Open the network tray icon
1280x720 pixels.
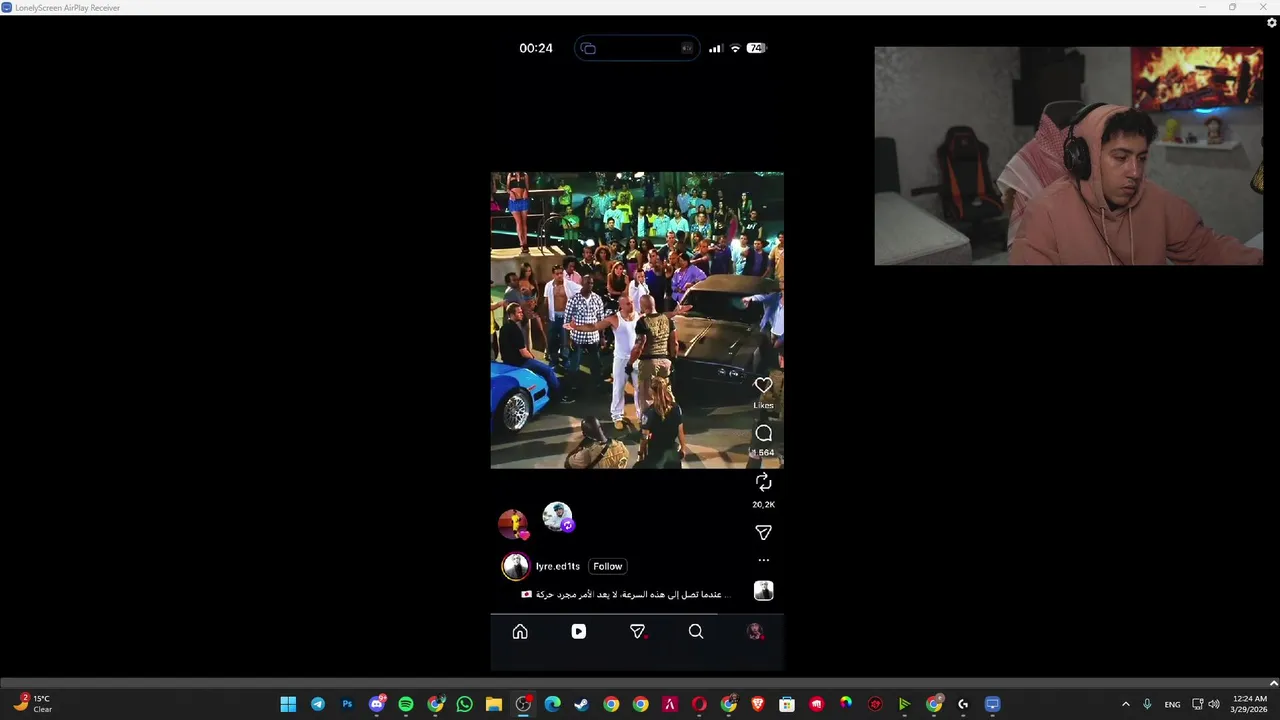pyautogui.click(x=1197, y=704)
